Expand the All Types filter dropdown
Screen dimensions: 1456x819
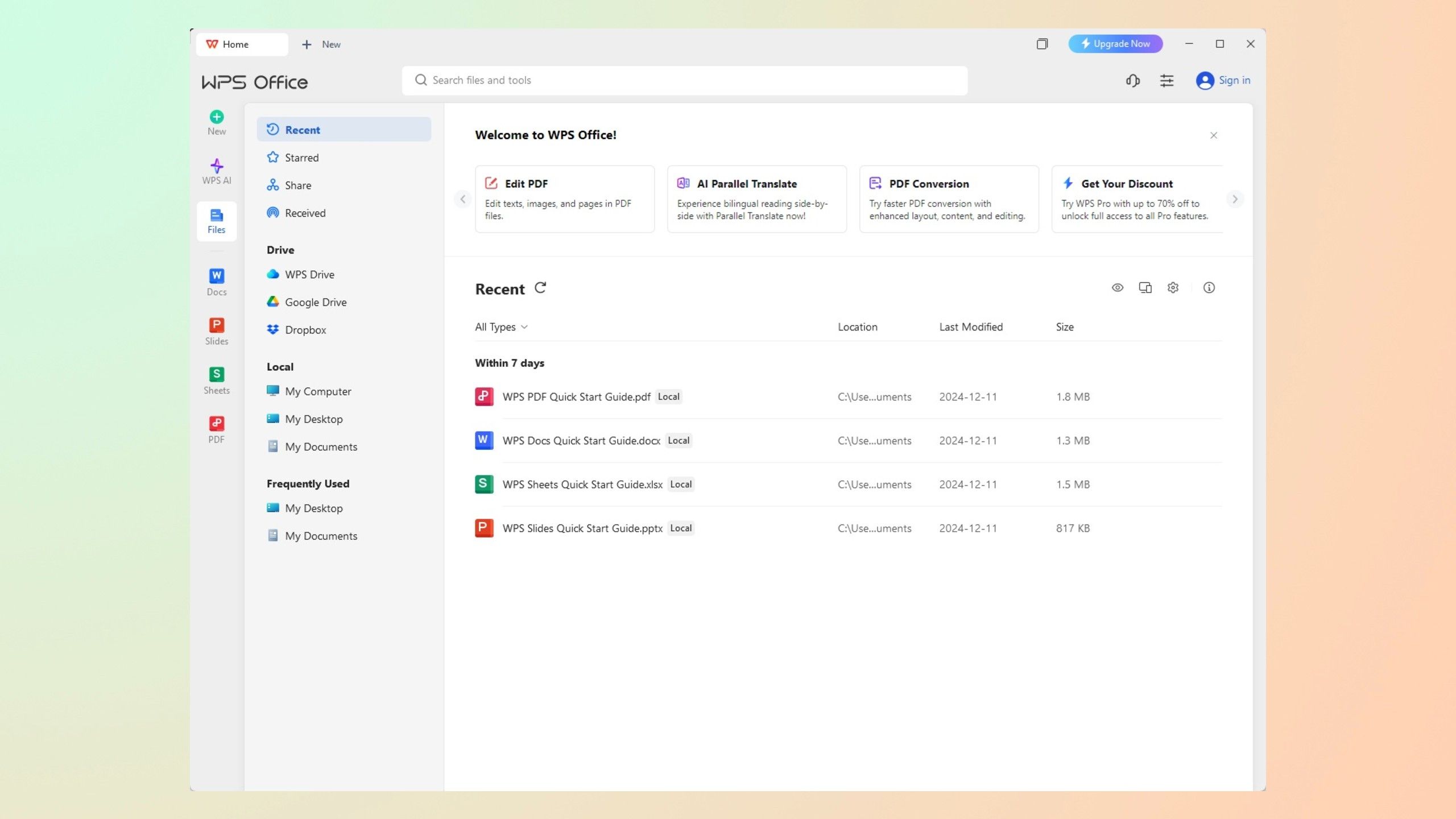502,327
